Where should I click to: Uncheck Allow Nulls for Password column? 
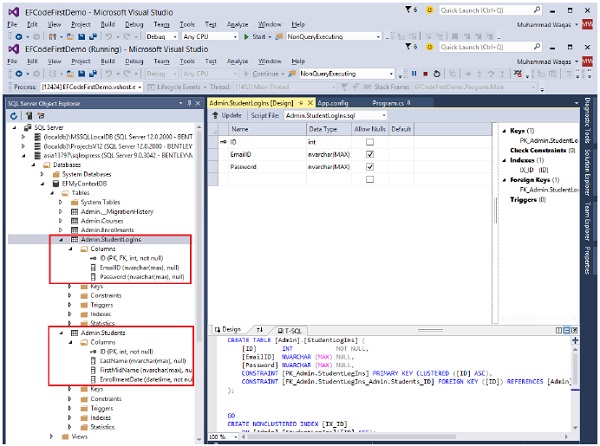(x=369, y=168)
